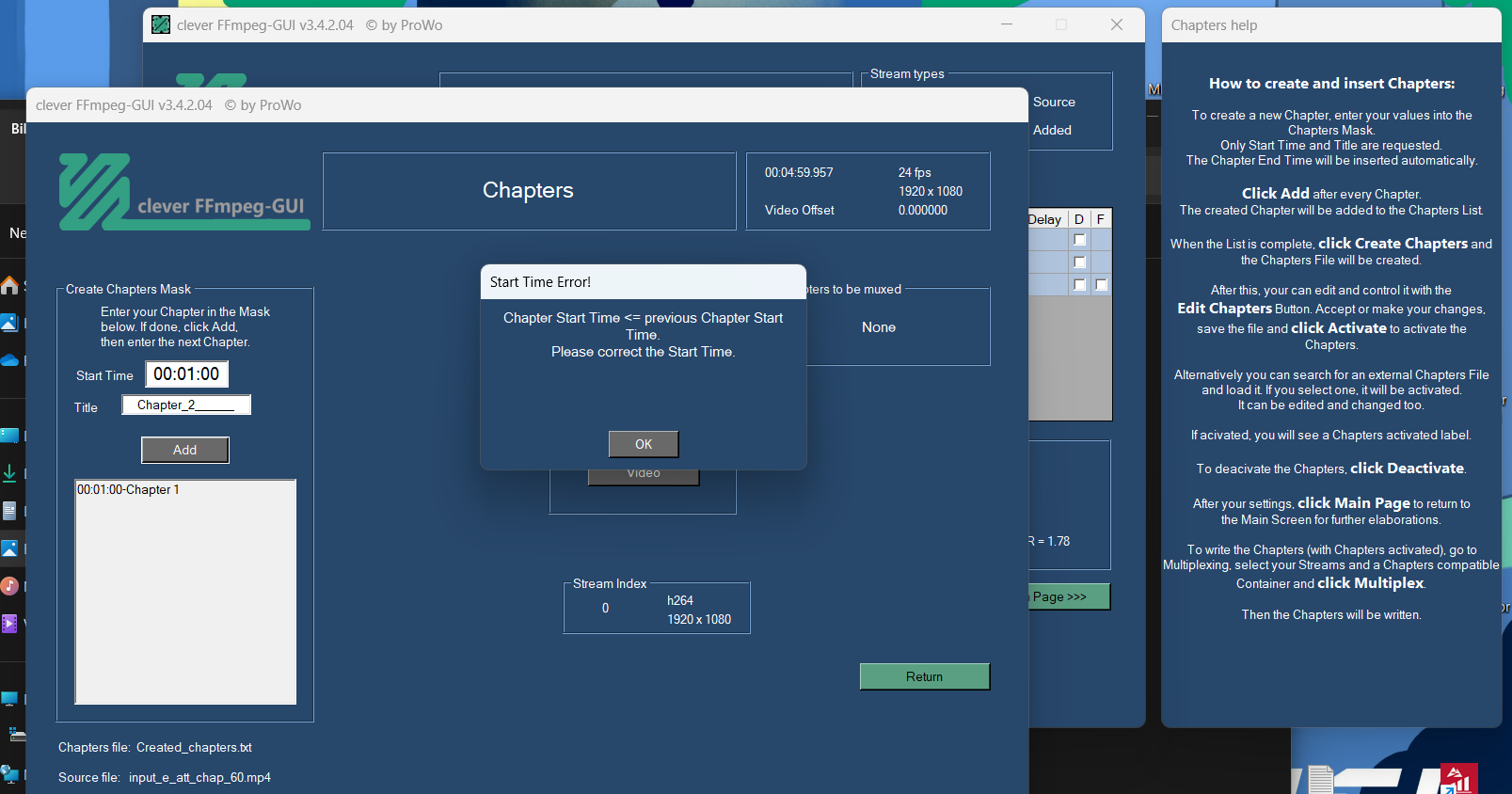1512x794 pixels.
Task: Dismiss the Start Time Error with OK
Action: coord(644,444)
